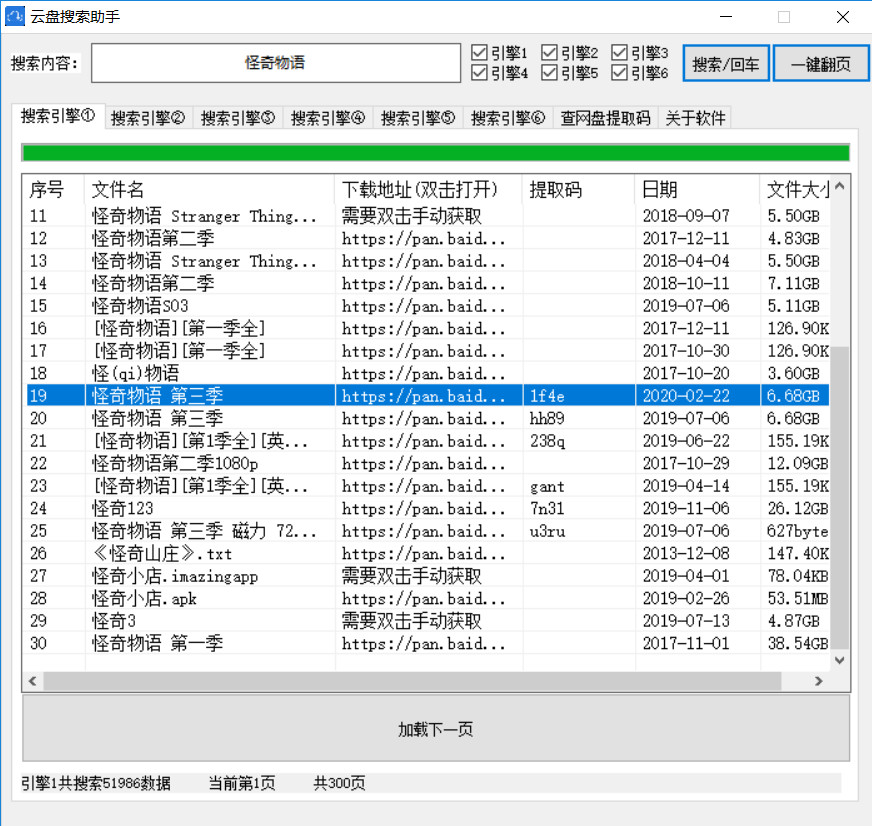Click the 加载下一页 load next page button

(436, 728)
